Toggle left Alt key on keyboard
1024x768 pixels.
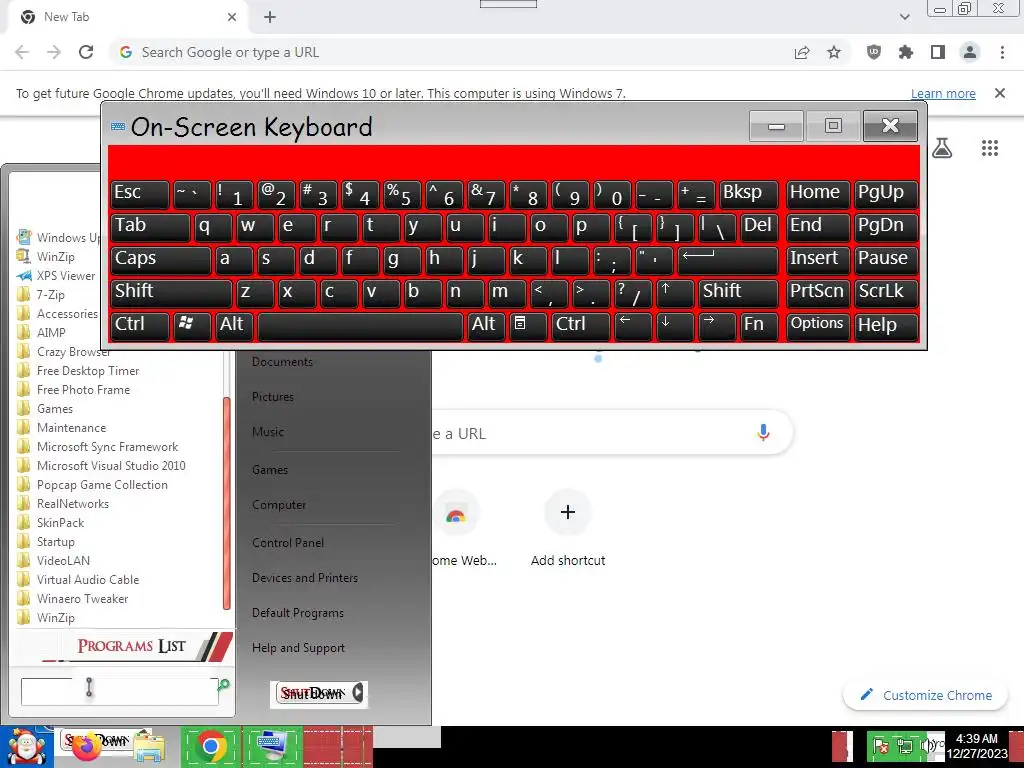point(234,325)
